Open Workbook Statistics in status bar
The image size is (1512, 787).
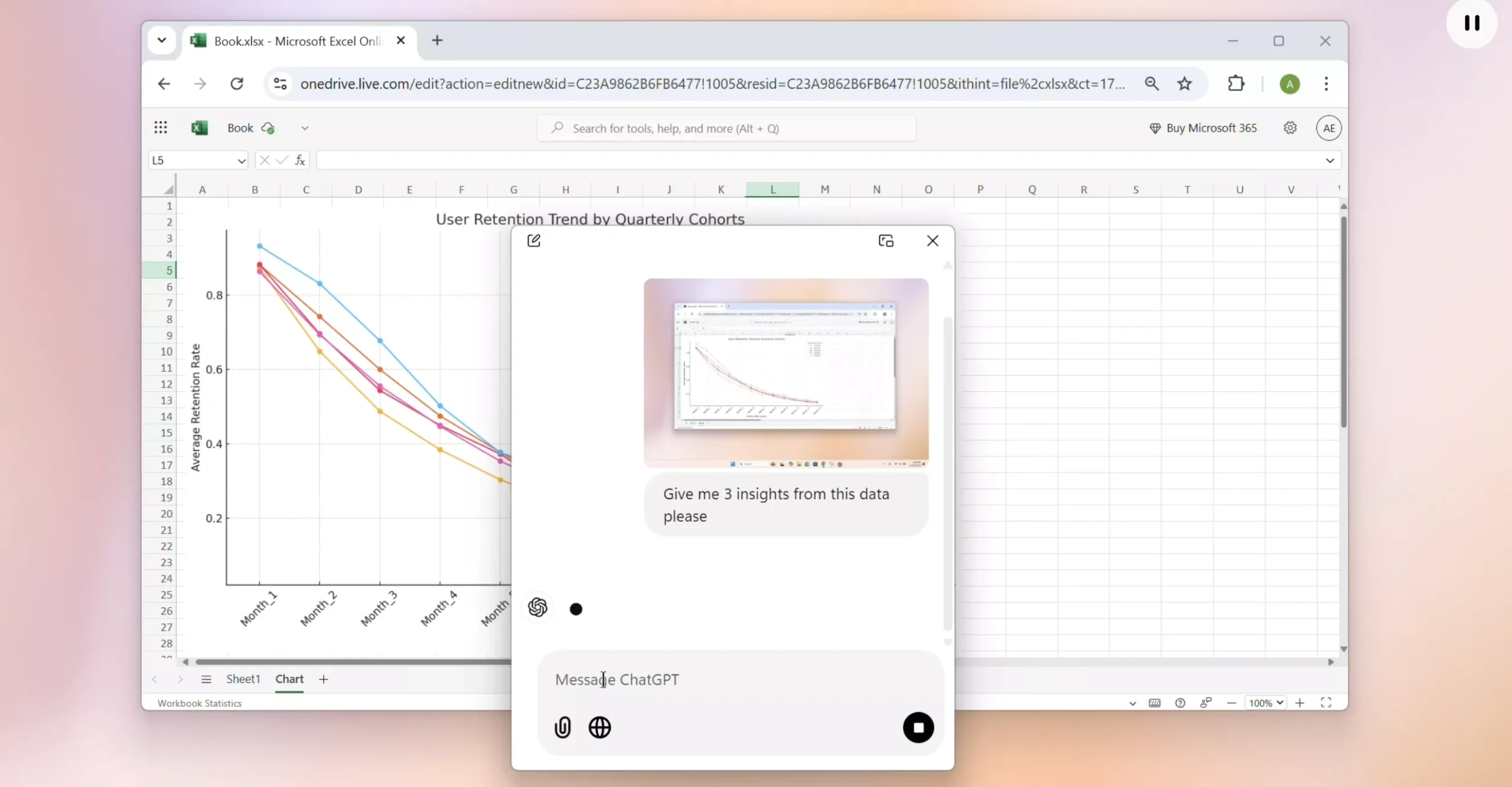(200, 703)
